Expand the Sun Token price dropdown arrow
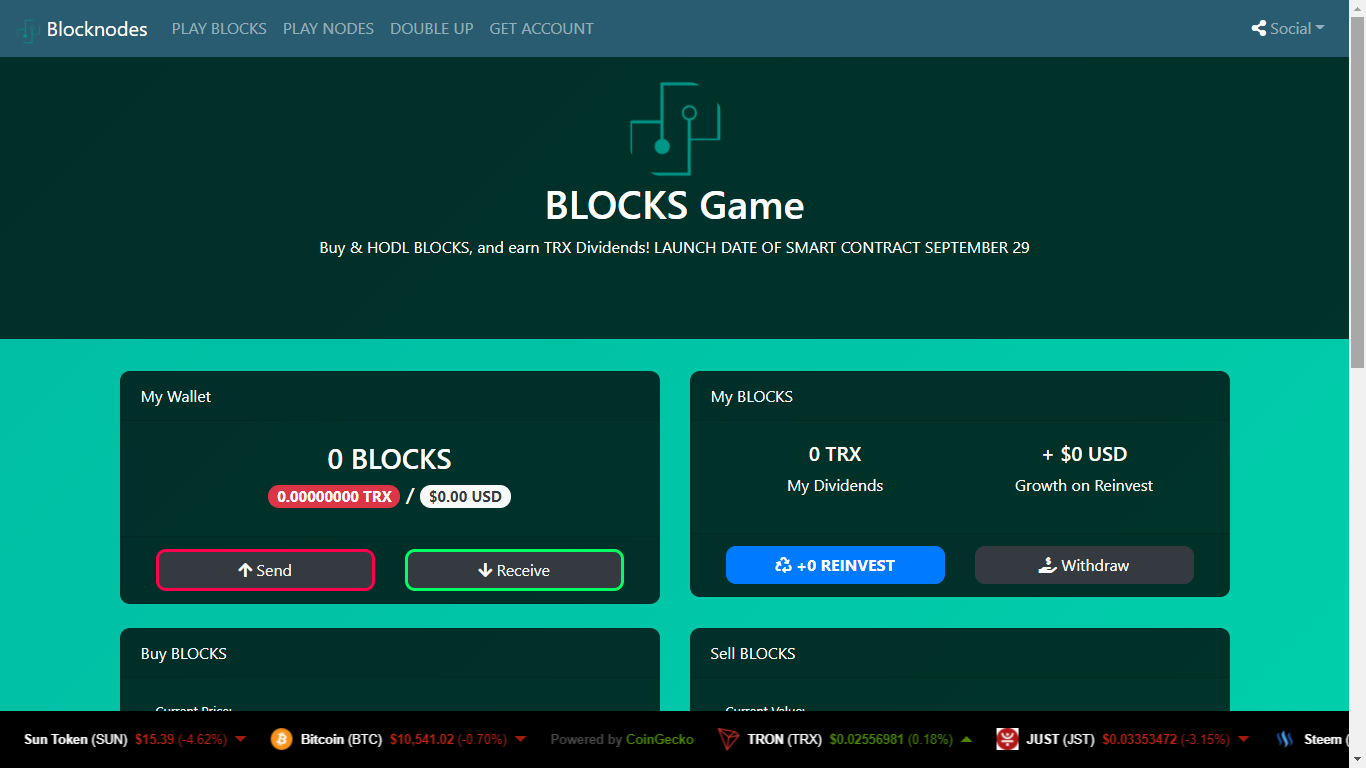The height and width of the screenshot is (768, 1366). click(x=240, y=739)
